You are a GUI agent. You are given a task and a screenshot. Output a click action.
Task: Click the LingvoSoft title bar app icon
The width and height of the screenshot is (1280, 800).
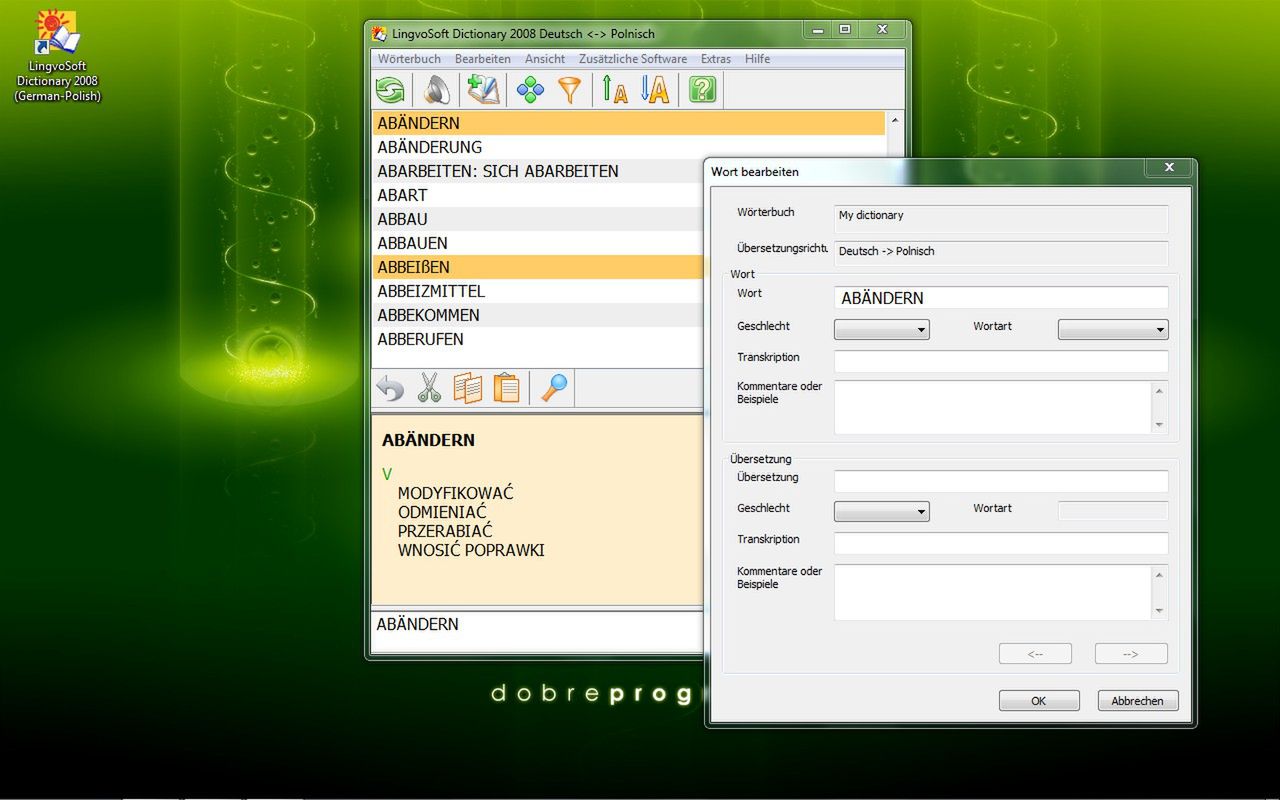coord(379,33)
